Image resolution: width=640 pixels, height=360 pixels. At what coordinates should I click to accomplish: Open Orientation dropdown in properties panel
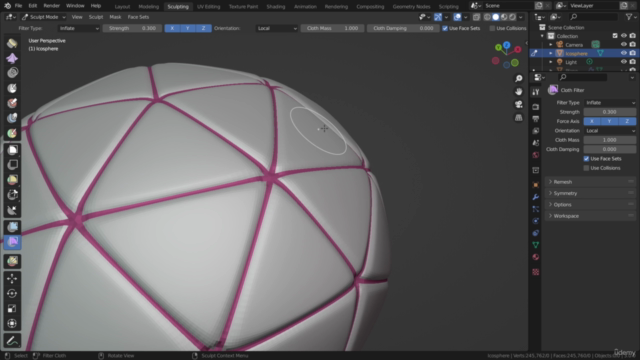610,131
